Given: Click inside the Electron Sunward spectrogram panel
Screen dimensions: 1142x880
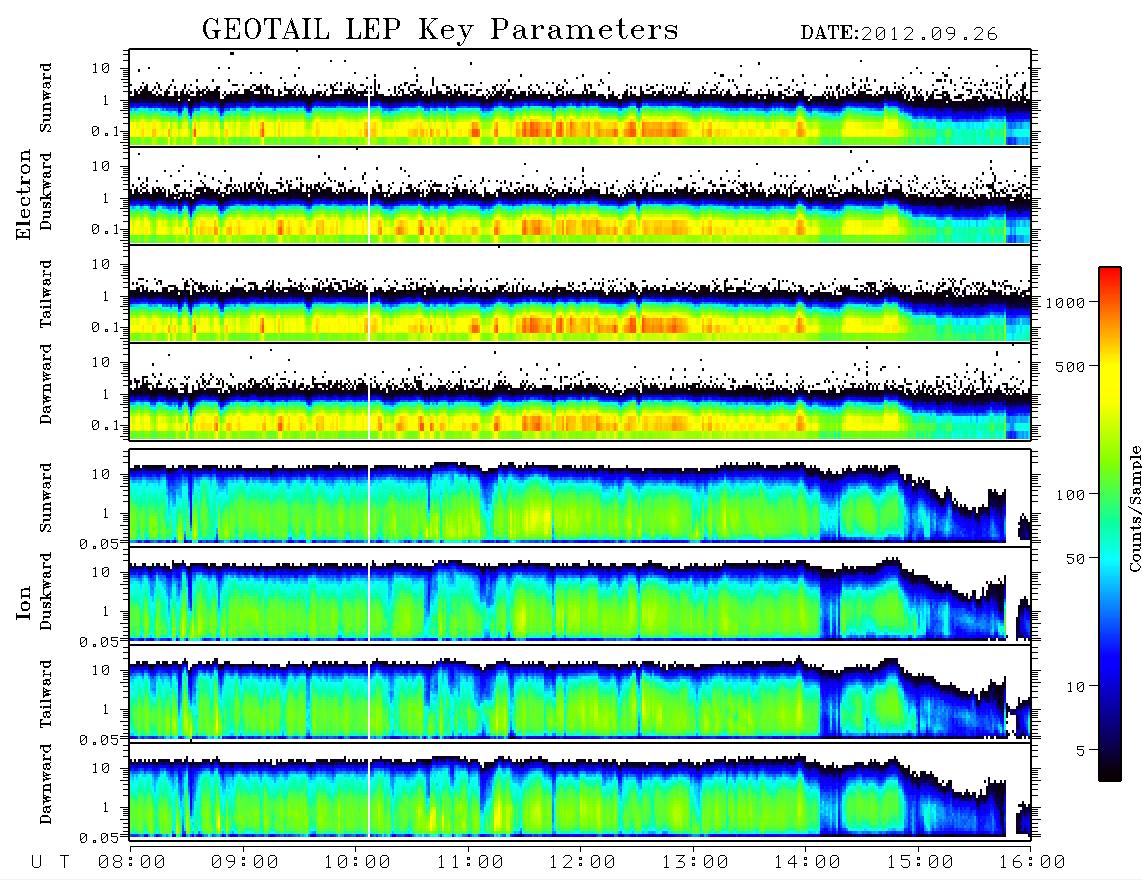Looking at the screenshot, I should click(x=580, y=98).
